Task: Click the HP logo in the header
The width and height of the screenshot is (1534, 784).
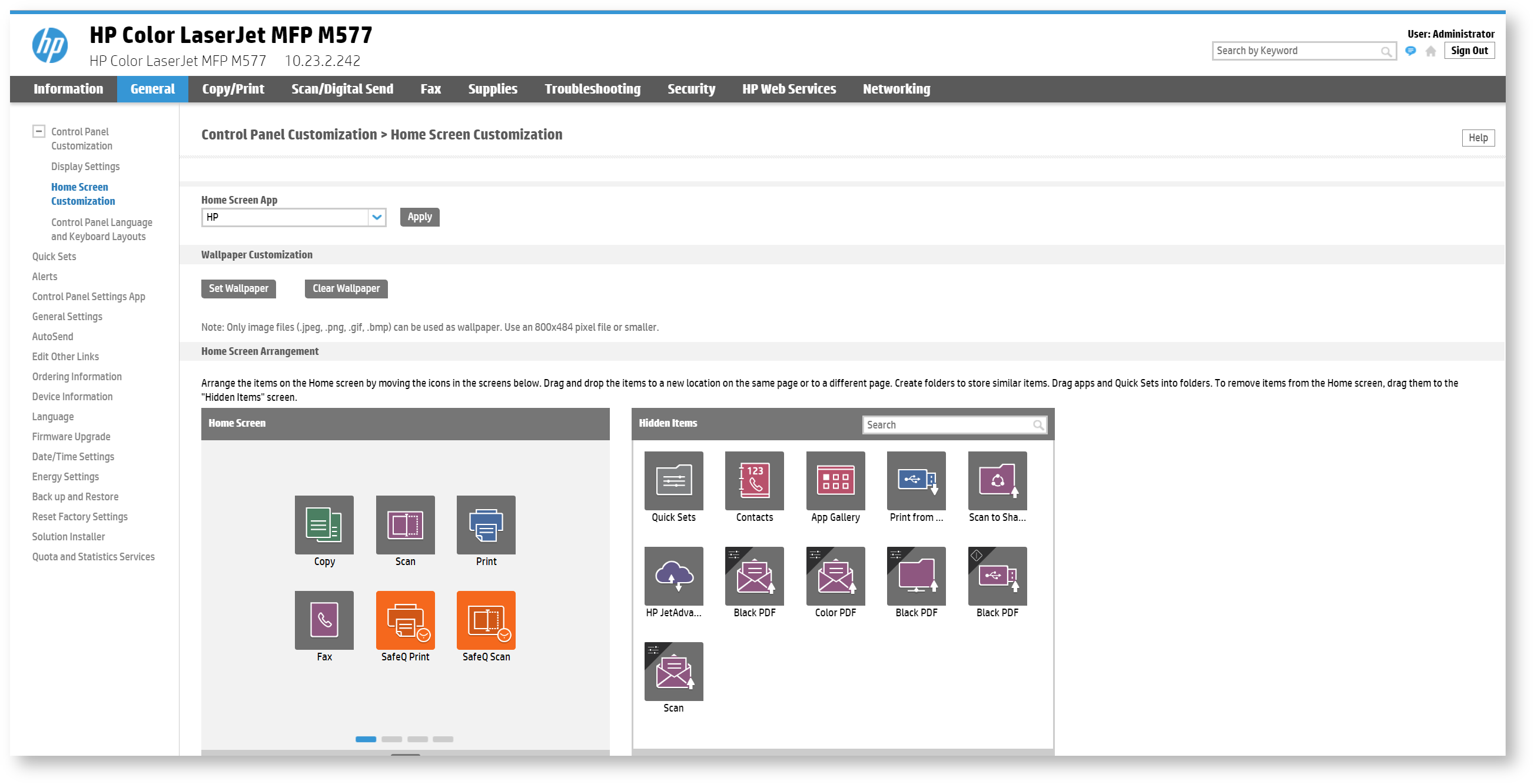Action: pyautogui.click(x=49, y=45)
